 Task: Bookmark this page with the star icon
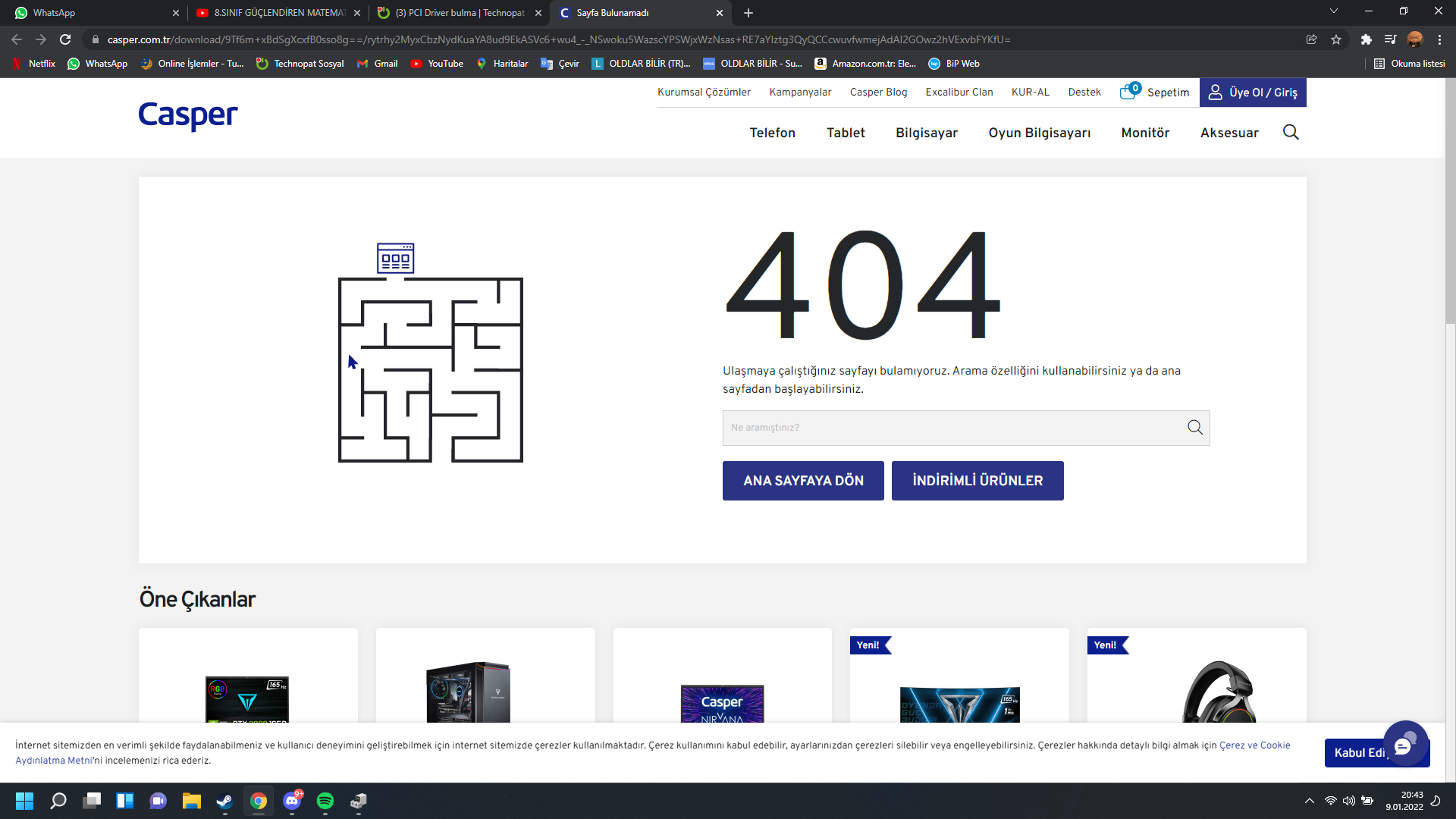point(1336,39)
